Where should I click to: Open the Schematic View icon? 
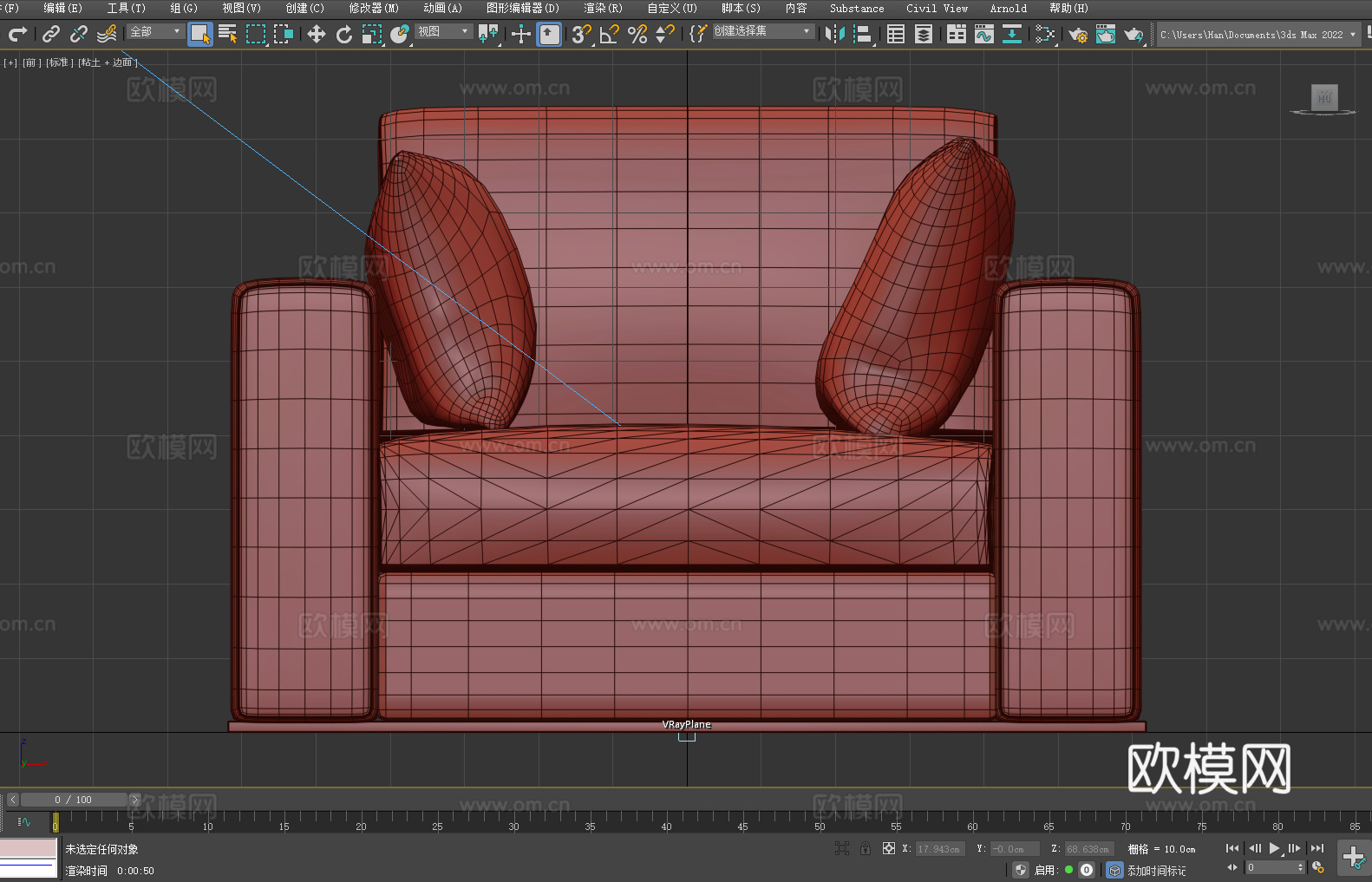pyautogui.click(x=1012, y=34)
